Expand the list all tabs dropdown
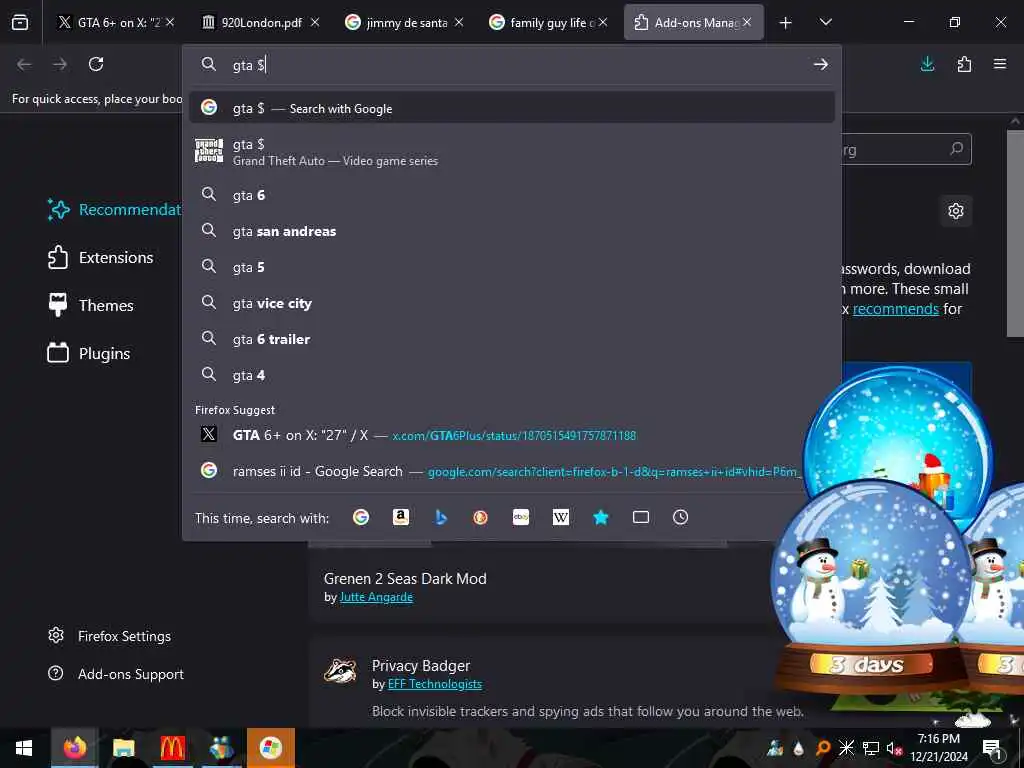This screenshot has height=768, width=1024. pos(825,22)
